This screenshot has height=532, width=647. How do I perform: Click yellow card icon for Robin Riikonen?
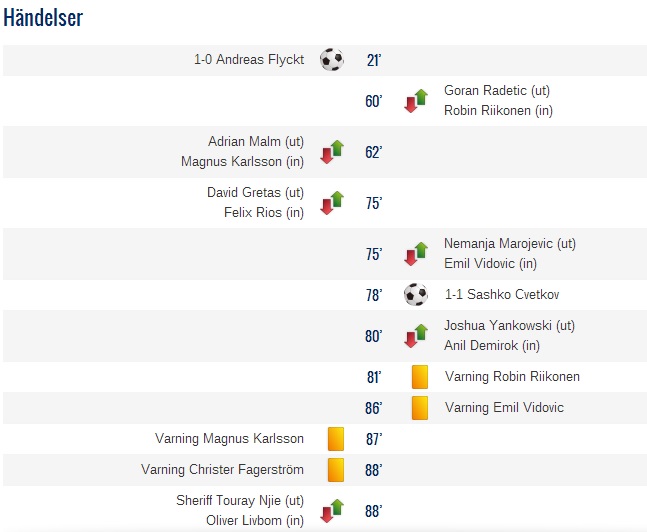(x=420, y=377)
